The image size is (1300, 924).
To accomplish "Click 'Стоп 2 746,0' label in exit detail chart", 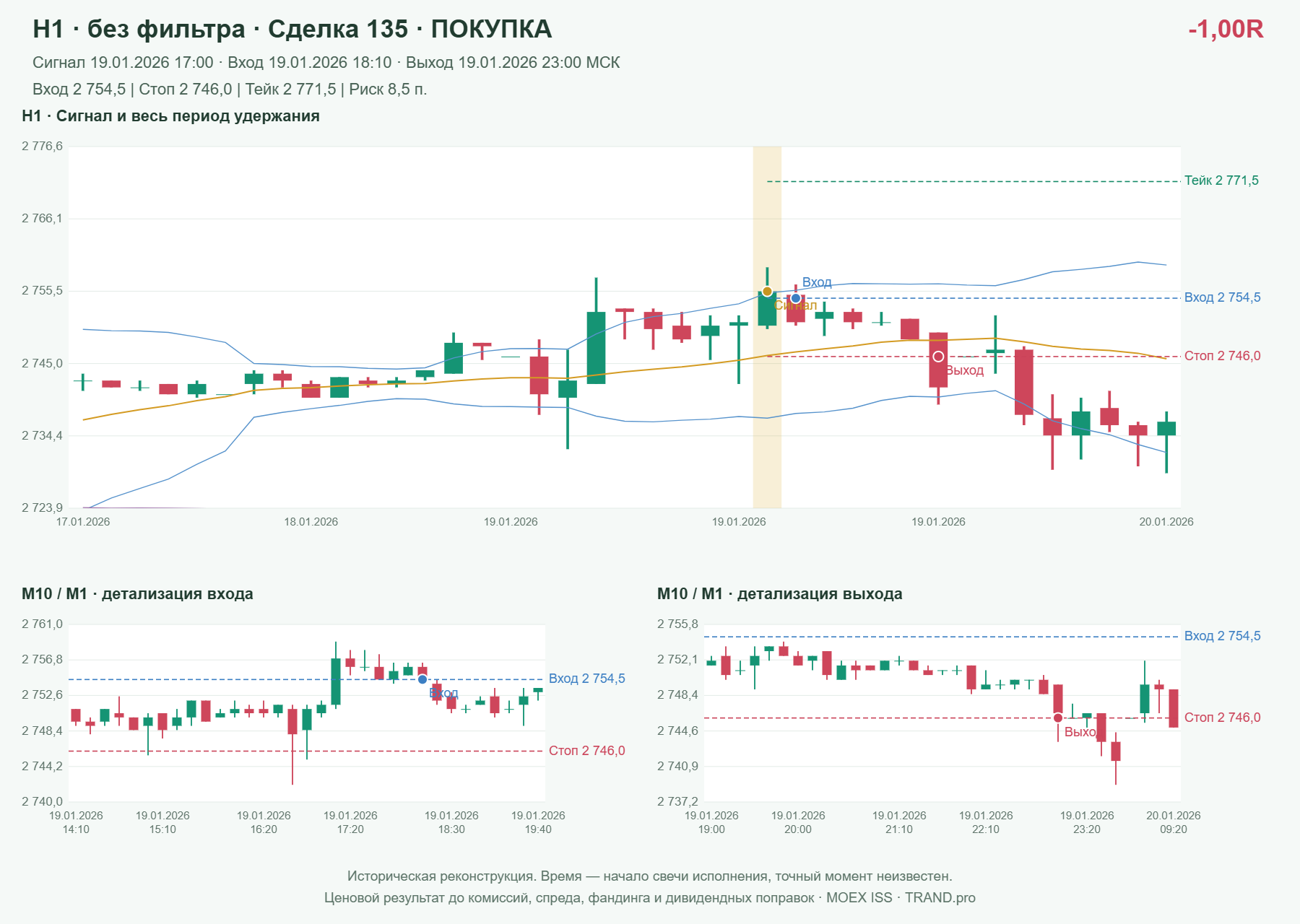I will click(1222, 718).
